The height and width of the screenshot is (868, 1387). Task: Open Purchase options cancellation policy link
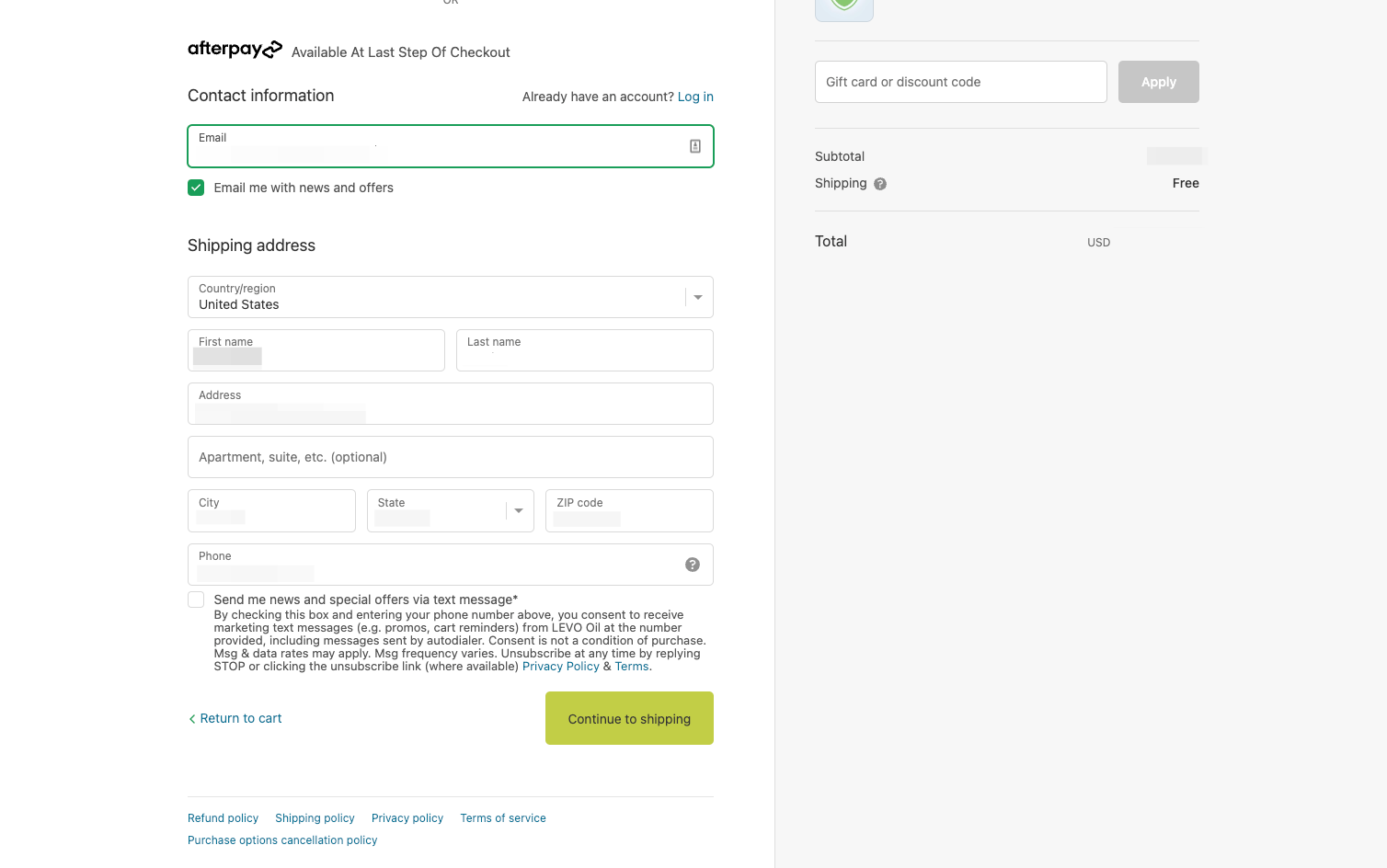point(282,840)
